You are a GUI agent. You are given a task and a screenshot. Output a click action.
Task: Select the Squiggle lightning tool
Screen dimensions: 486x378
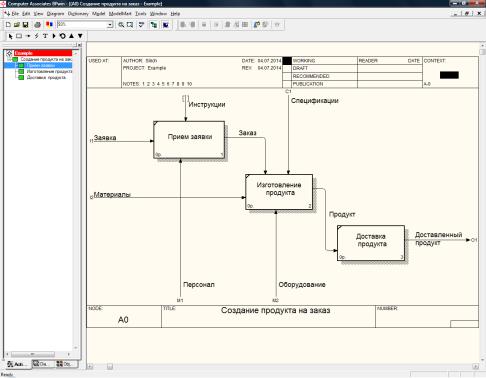[x=37, y=36]
